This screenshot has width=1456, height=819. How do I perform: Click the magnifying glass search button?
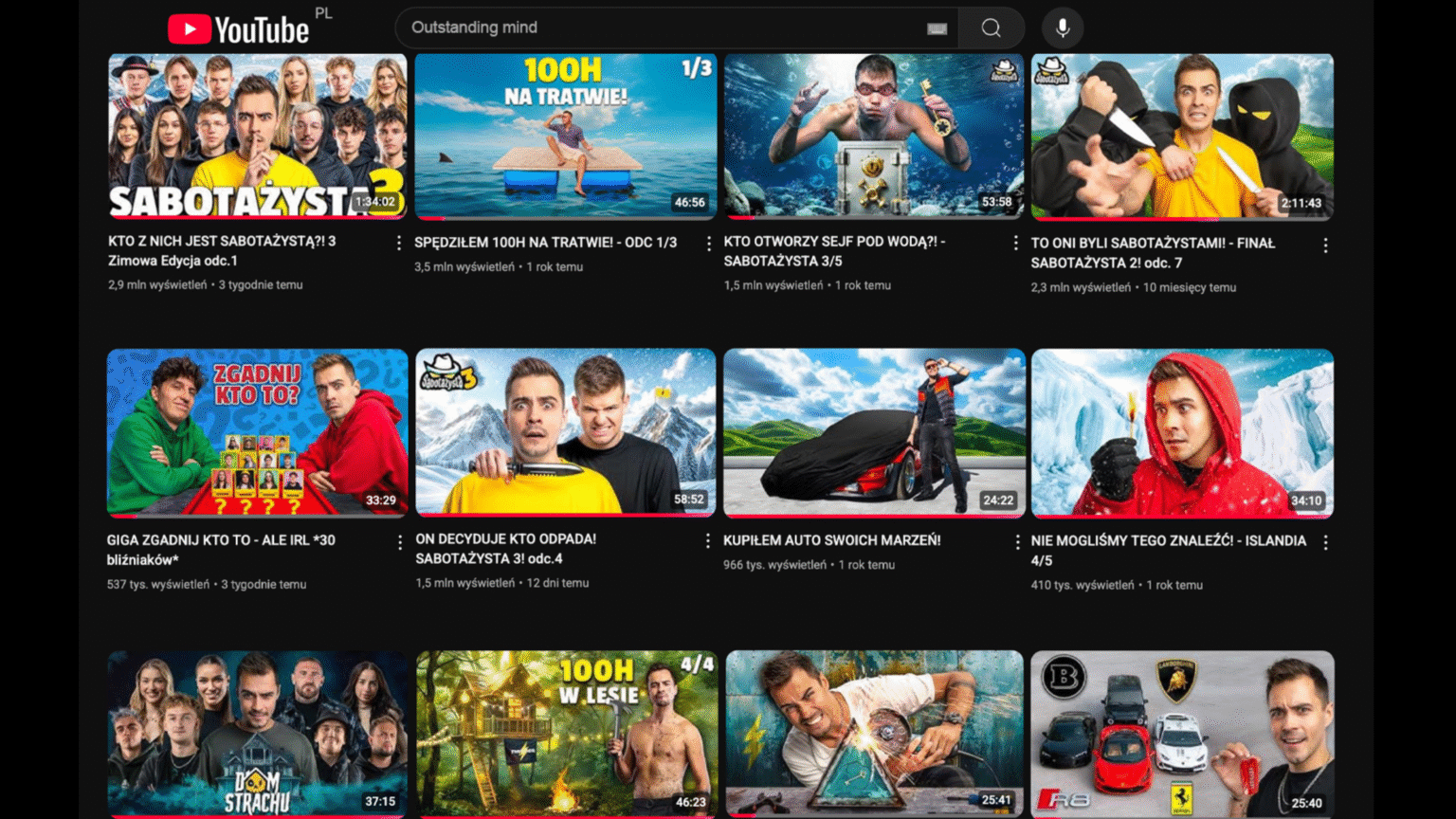[991, 28]
